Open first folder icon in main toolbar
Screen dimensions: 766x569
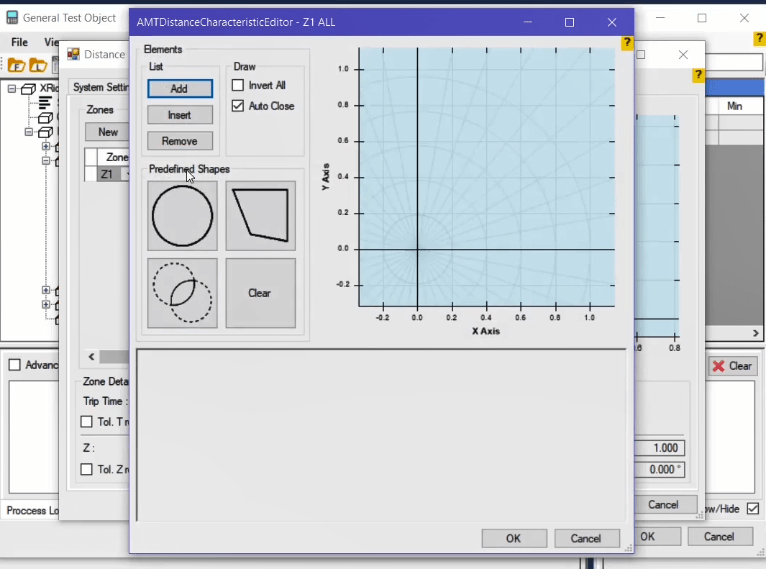16,66
